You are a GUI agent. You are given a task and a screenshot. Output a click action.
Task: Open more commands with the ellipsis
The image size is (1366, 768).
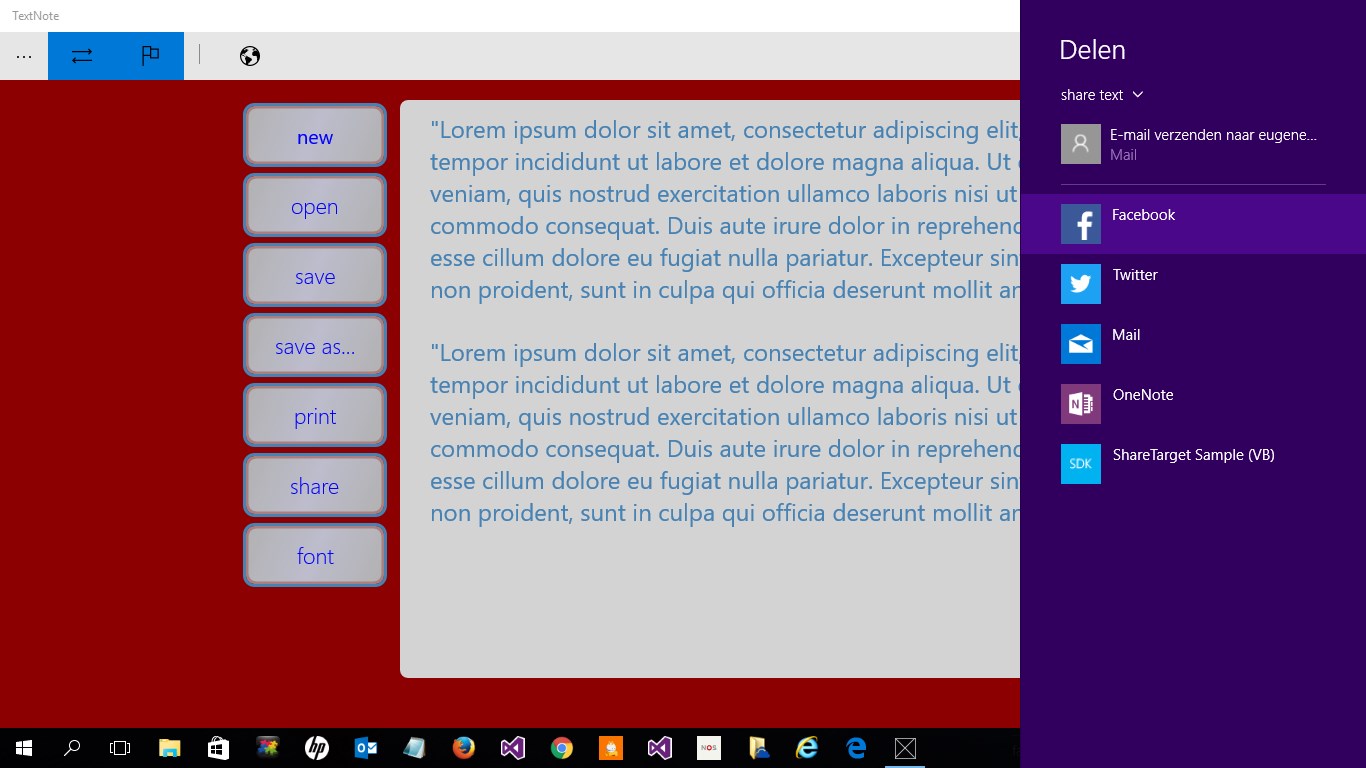pyautogui.click(x=24, y=56)
